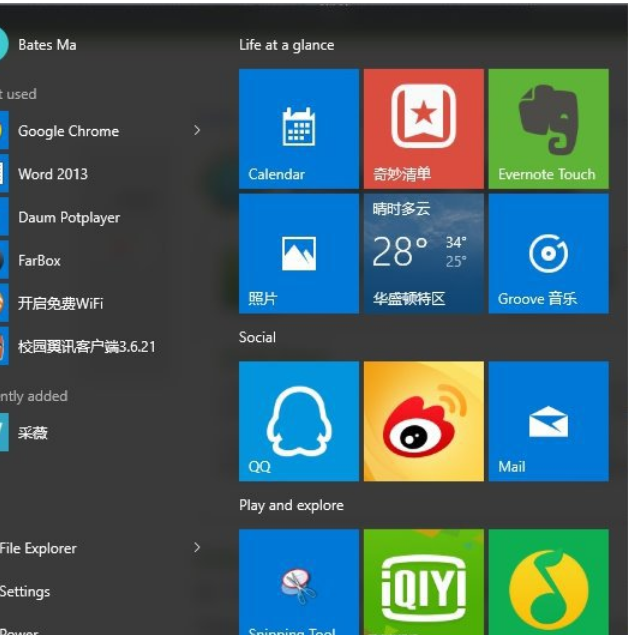Launch the Evernote Touch tile
The width and height of the screenshot is (628, 635).
(x=549, y=129)
